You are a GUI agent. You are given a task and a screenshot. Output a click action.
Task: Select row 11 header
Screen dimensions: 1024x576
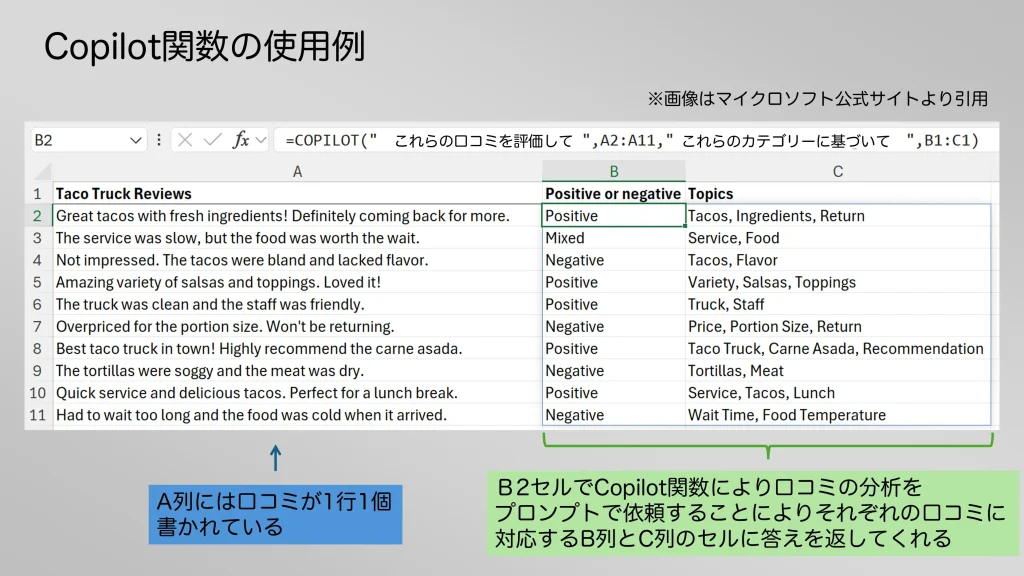pyautogui.click(x=38, y=415)
